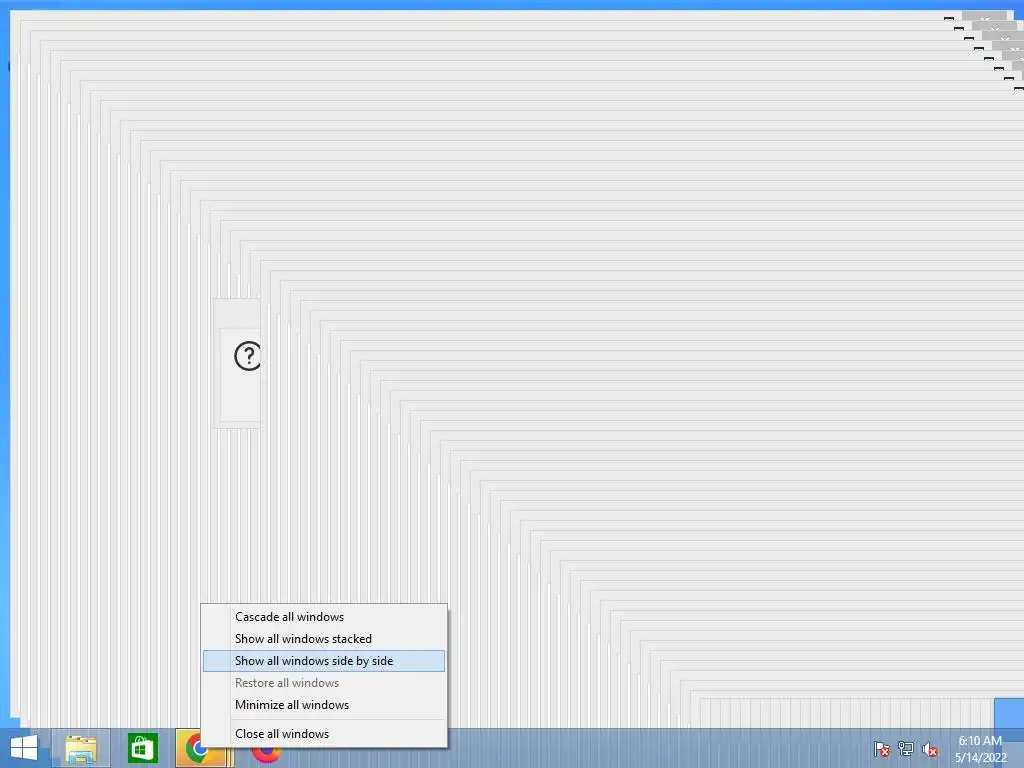Open the clock showing 6:10 AM
This screenshot has width=1024, height=768.
980,749
